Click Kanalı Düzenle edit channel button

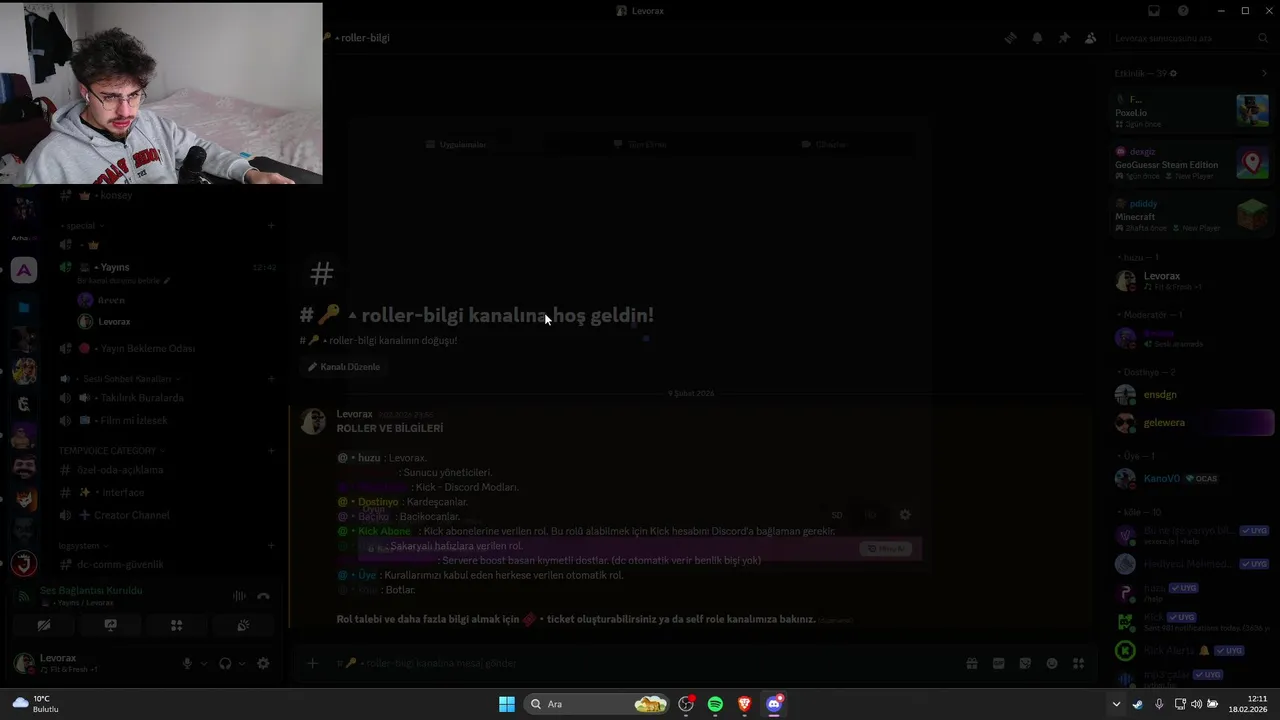coord(344,367)
